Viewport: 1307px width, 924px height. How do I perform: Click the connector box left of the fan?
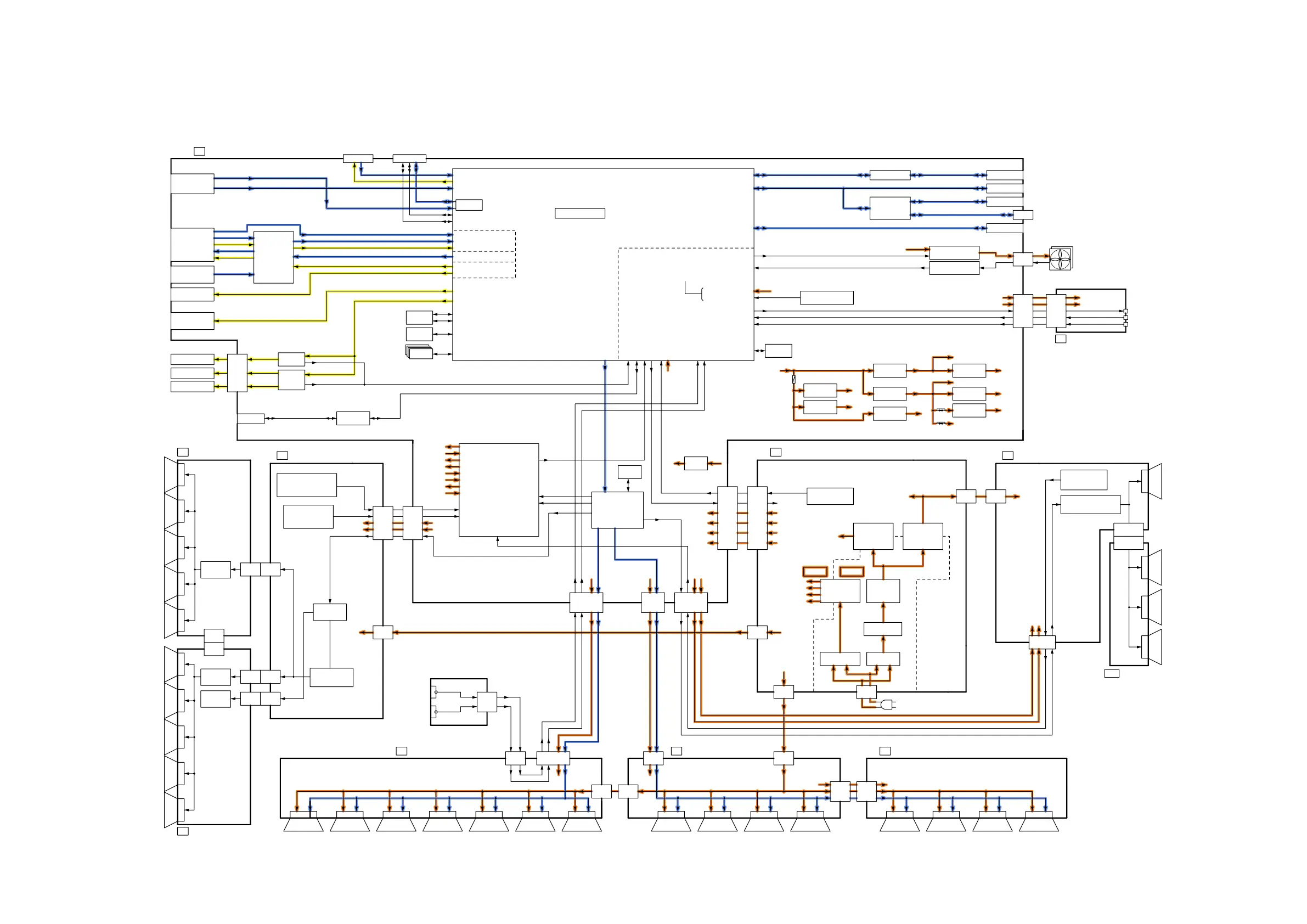(x=1022, y=259)
